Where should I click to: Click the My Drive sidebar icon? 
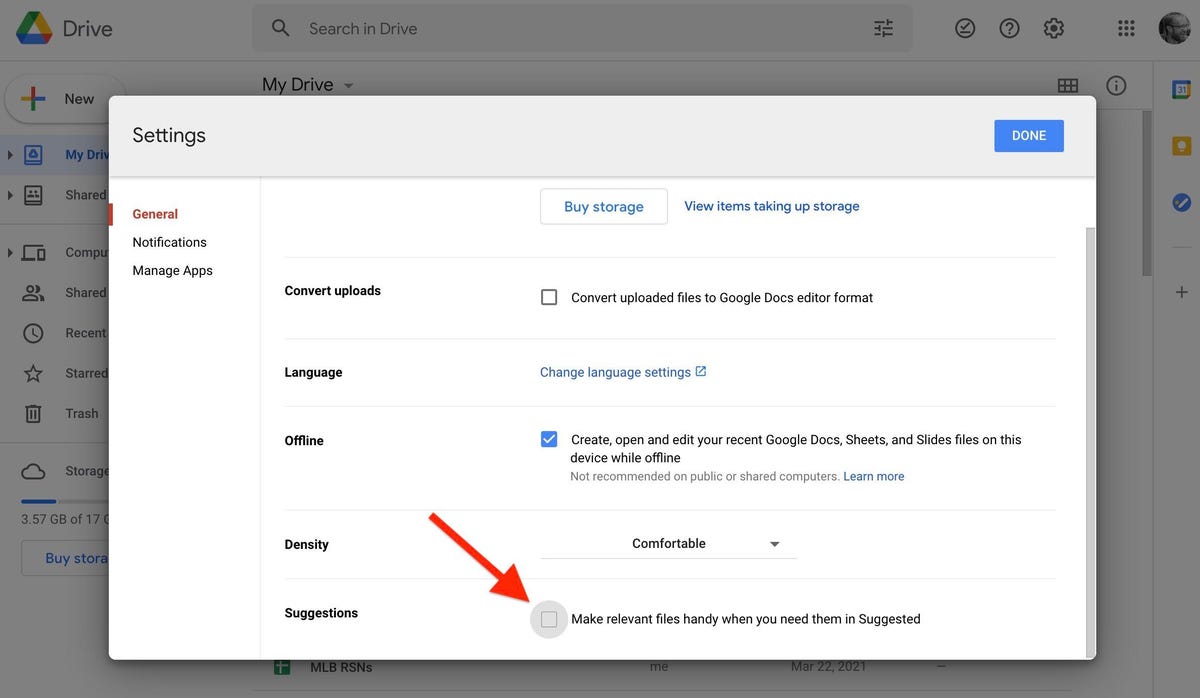pos(33,155)
